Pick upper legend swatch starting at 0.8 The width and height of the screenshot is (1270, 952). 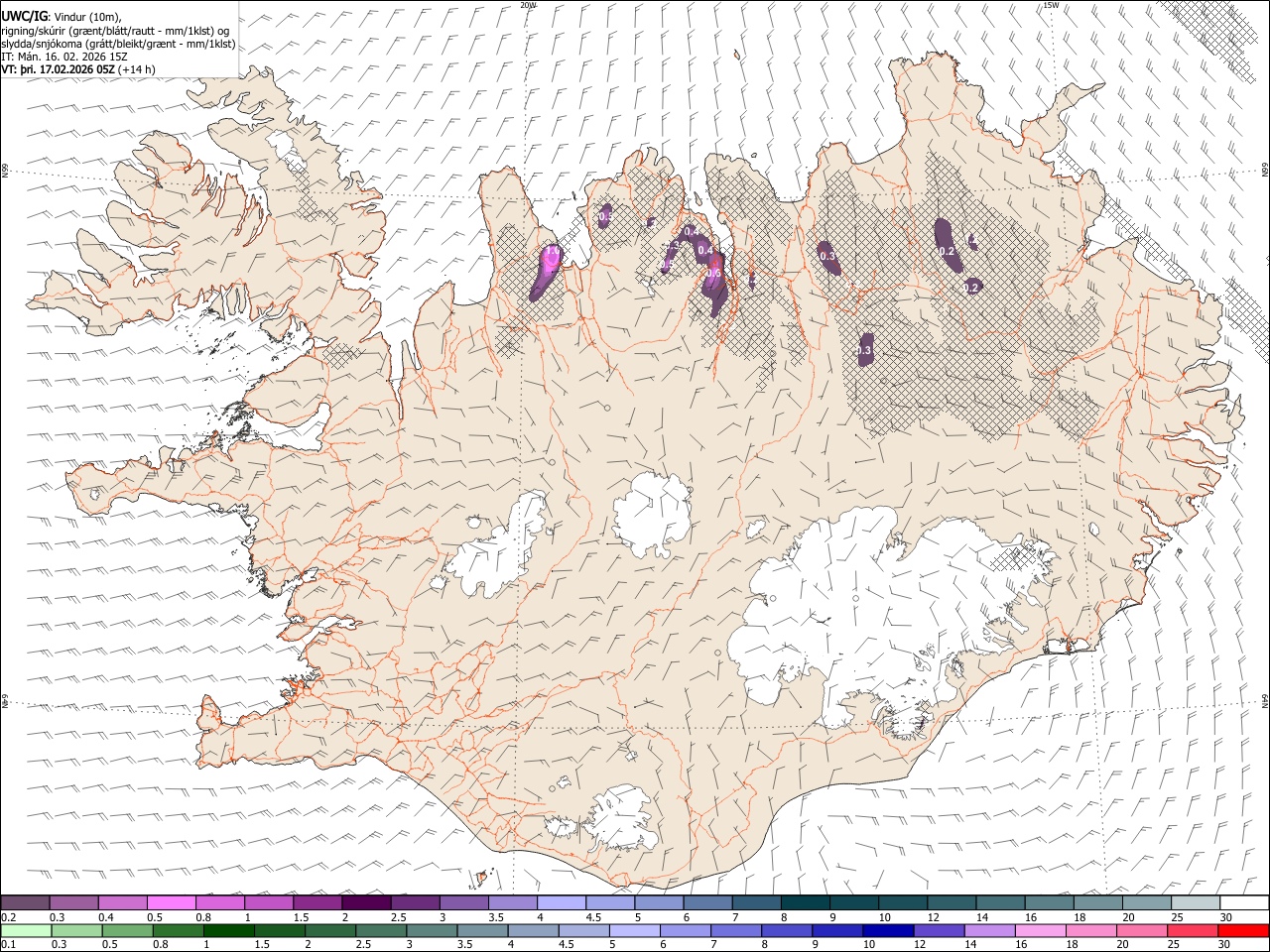[x=220, y=902]
